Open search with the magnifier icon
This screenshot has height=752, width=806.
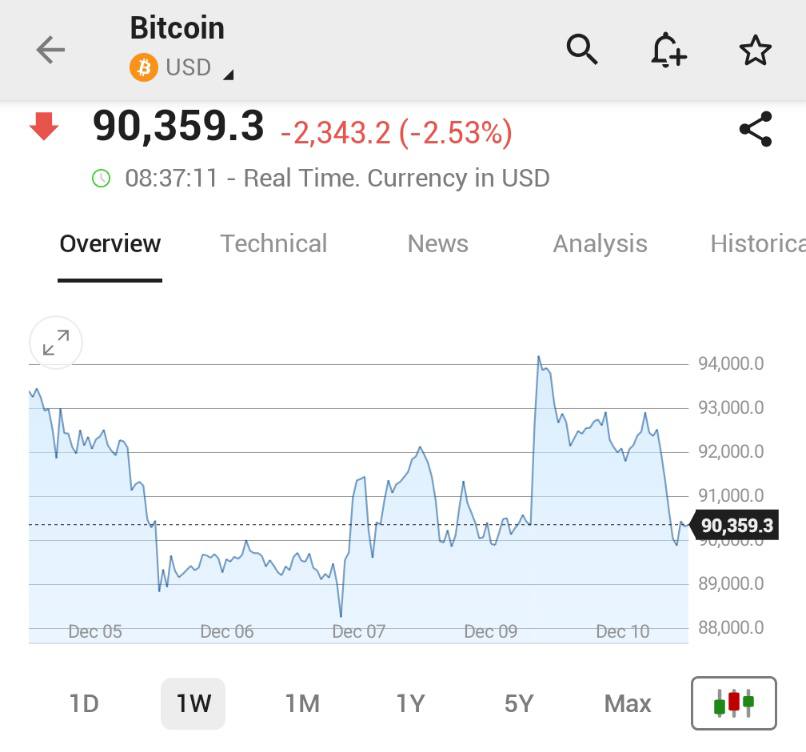tap(582, 49)
